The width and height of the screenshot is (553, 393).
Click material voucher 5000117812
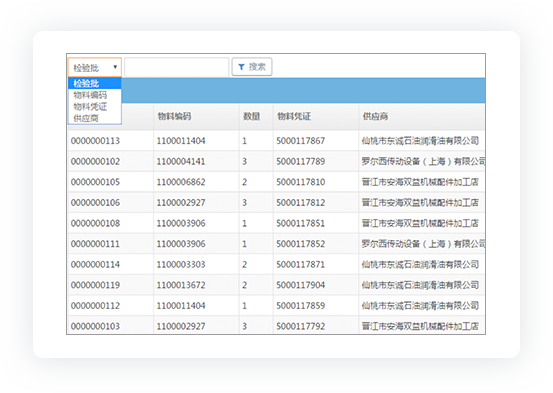tap(300, 202)
